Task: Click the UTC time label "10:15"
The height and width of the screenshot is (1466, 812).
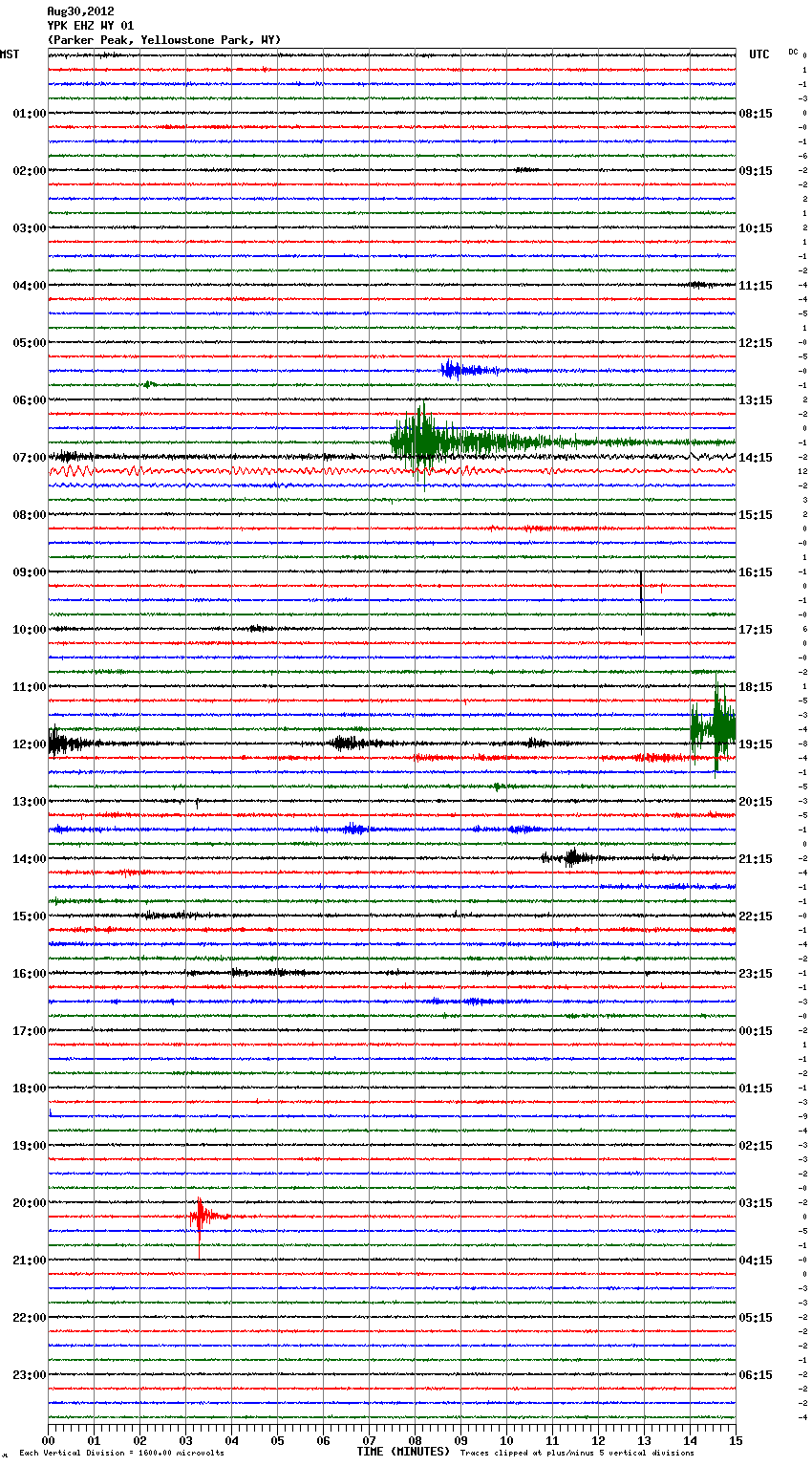Action: point(756,228)
